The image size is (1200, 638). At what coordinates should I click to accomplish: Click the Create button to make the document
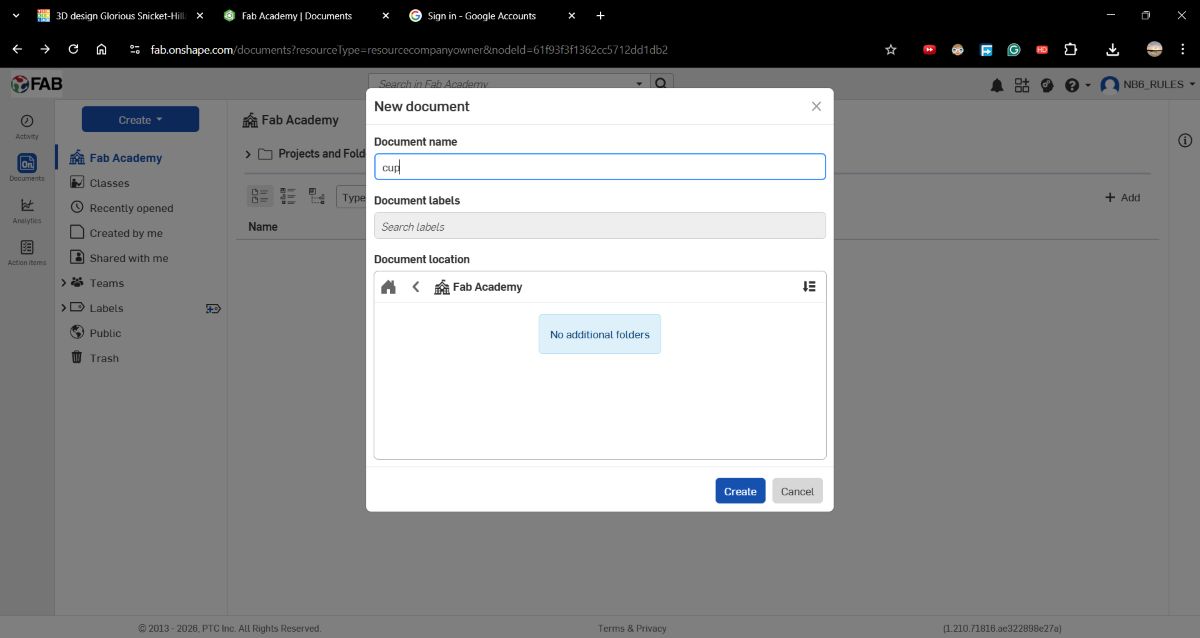(x=739, y=491)
